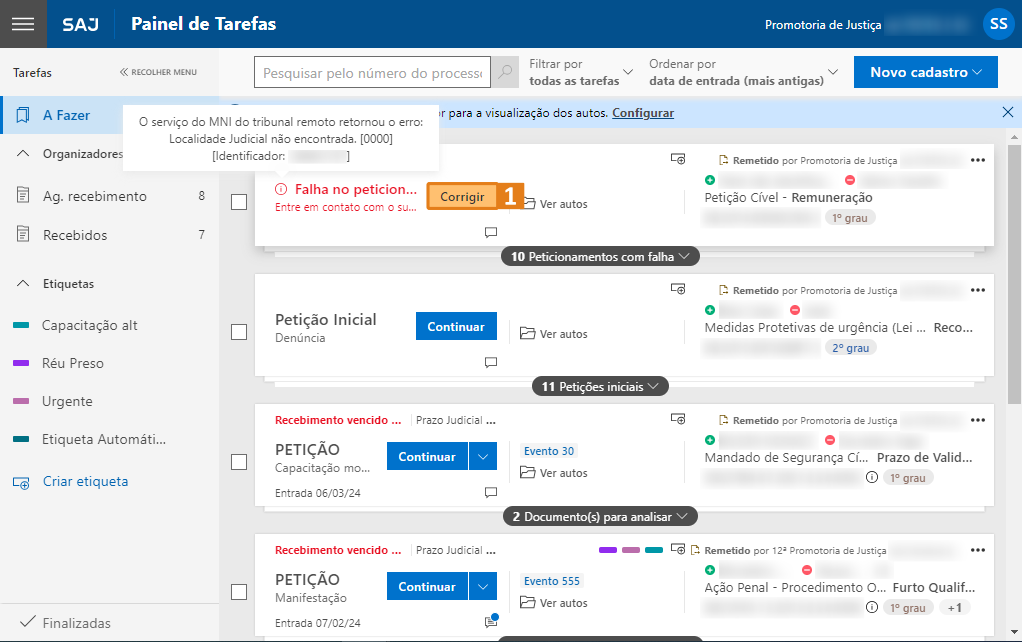Screen dimensions: 1022x642
Task: Click the info icon next to 1º grau
Action: (x=873, y=477)
